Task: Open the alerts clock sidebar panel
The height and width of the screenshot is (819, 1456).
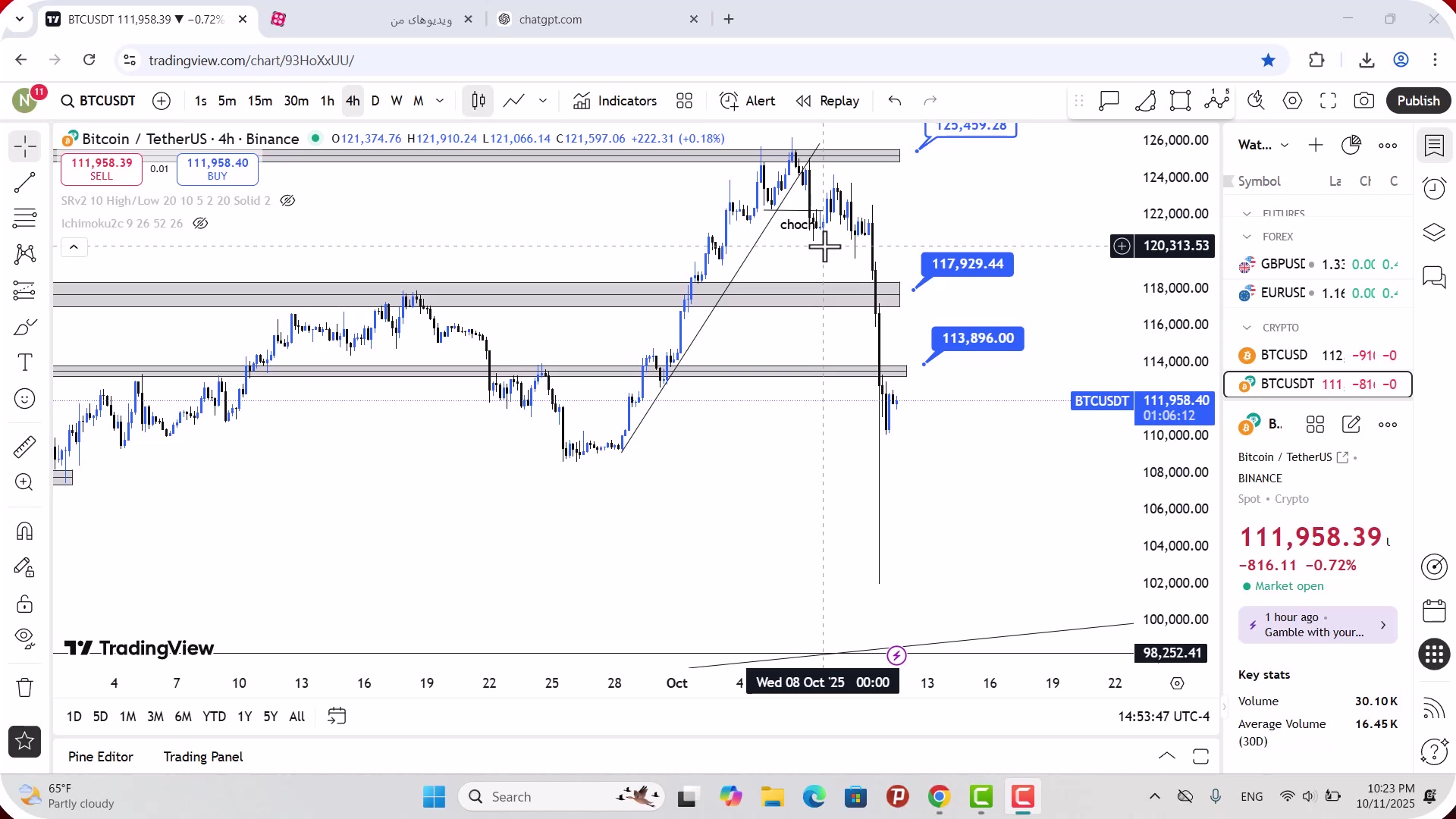Action: [x=1434, y=189]
